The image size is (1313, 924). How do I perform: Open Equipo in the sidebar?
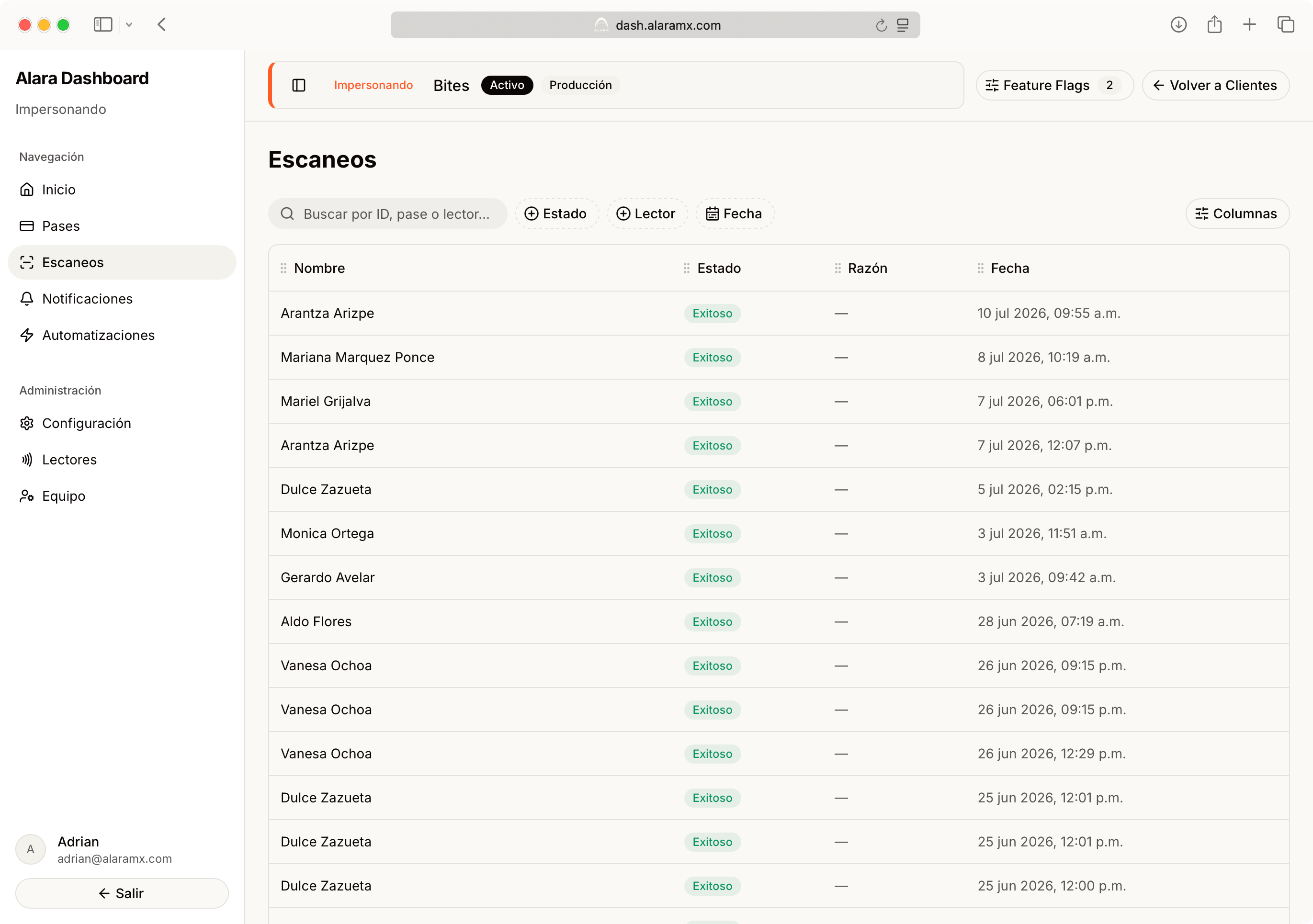[122, 496]
